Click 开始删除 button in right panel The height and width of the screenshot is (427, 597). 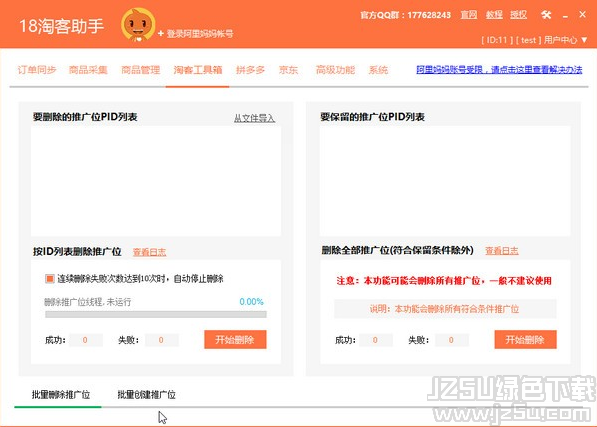click(525, 339)
